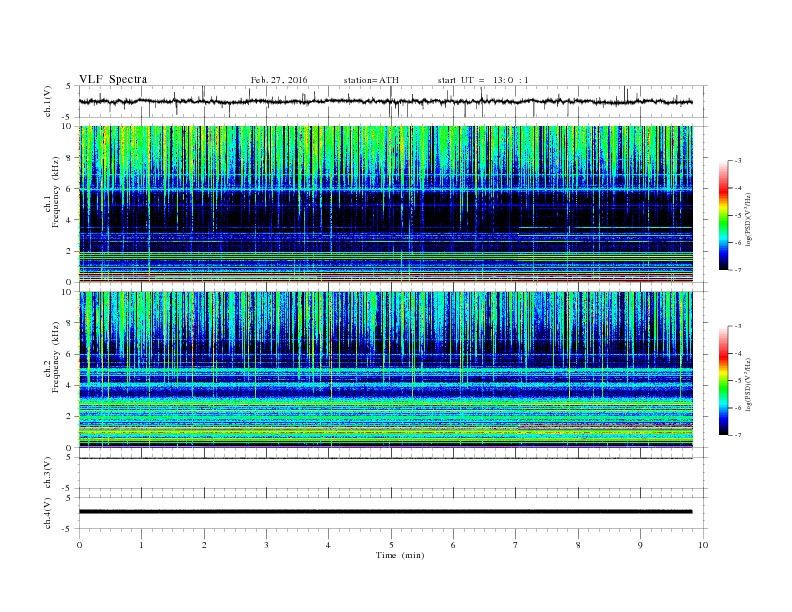The image size is (792, 612).
Task: Click the x-axis tick label "3"
Action: [267, 545]
